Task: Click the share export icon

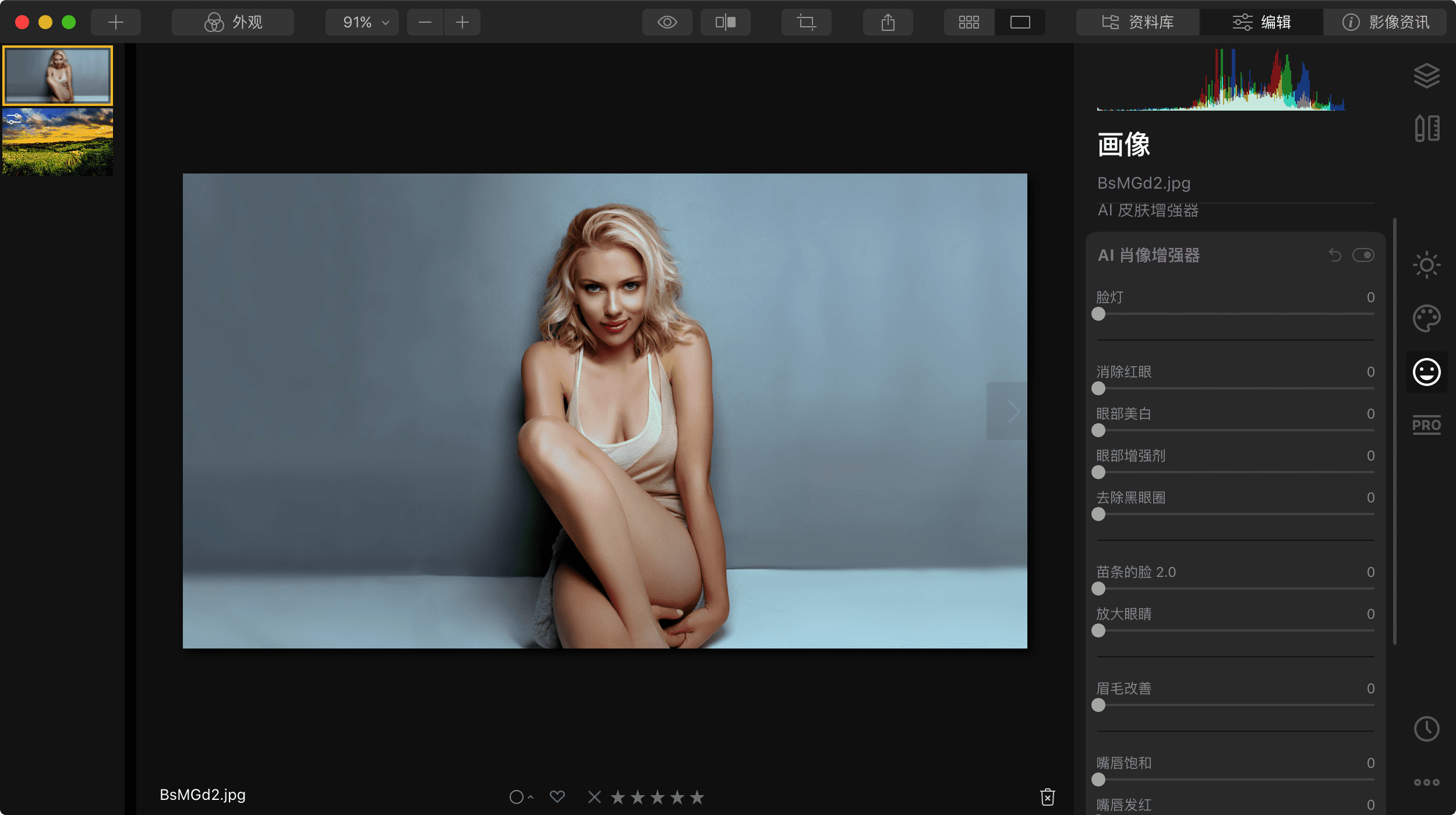Action: pyautogui.click(x=888, y=22)
